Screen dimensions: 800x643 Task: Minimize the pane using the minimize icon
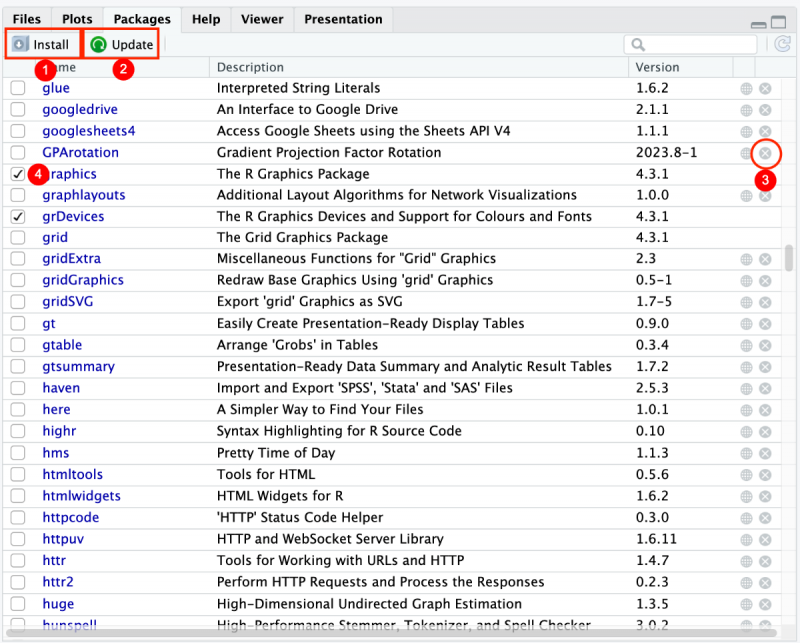(x=759, y=24)
